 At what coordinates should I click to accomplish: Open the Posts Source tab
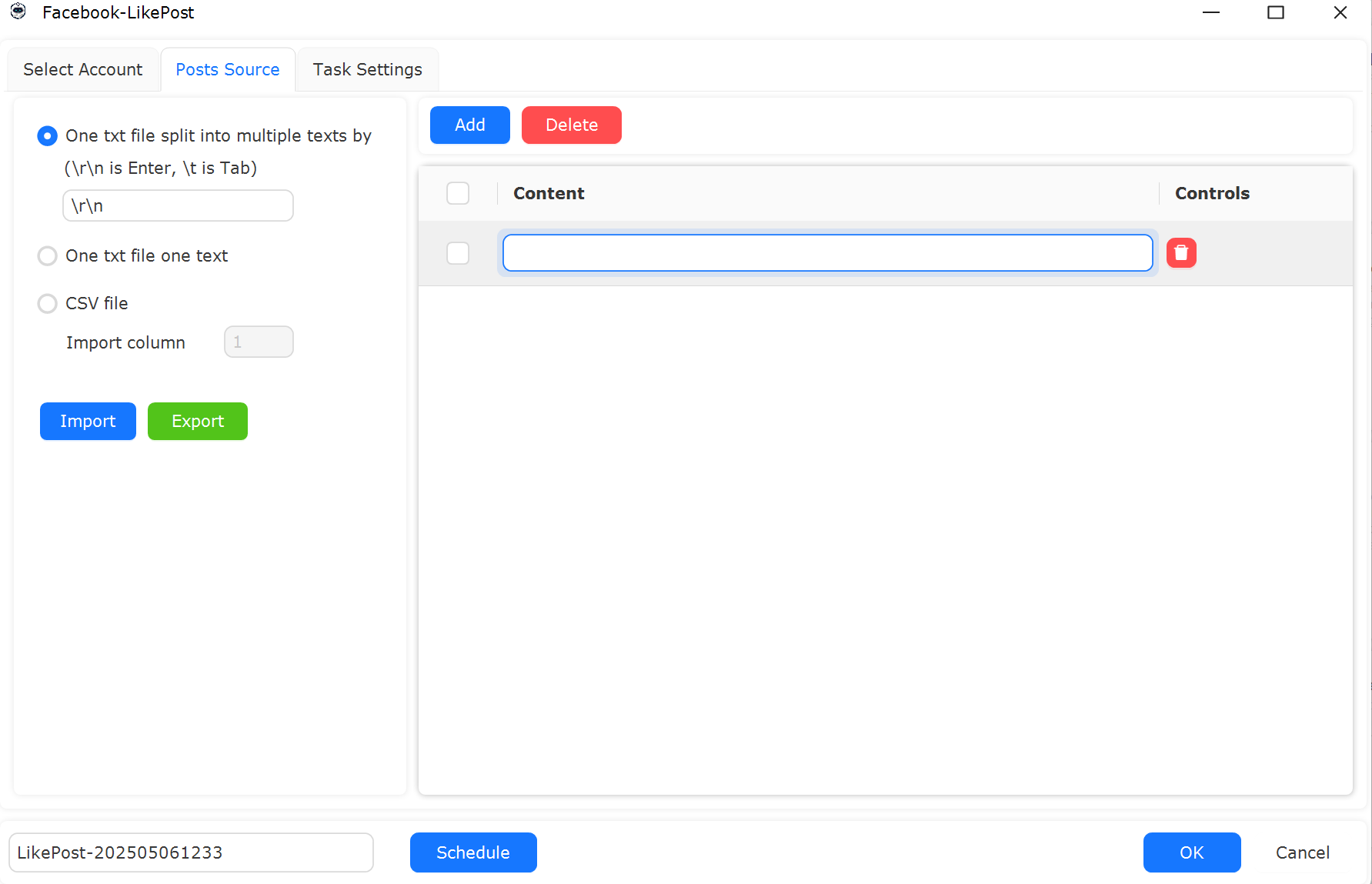pos(228,69)
